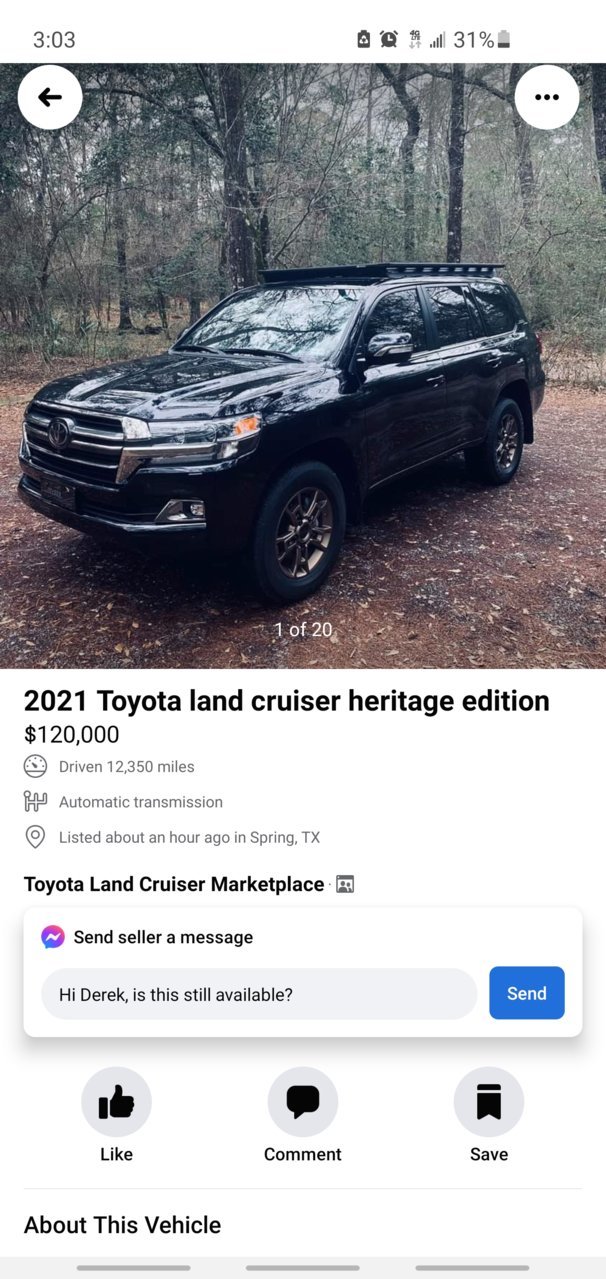Open Toyota Land Cruiser Marketplace group link
The image size is (606, 1279).
(x=174, y=884)
